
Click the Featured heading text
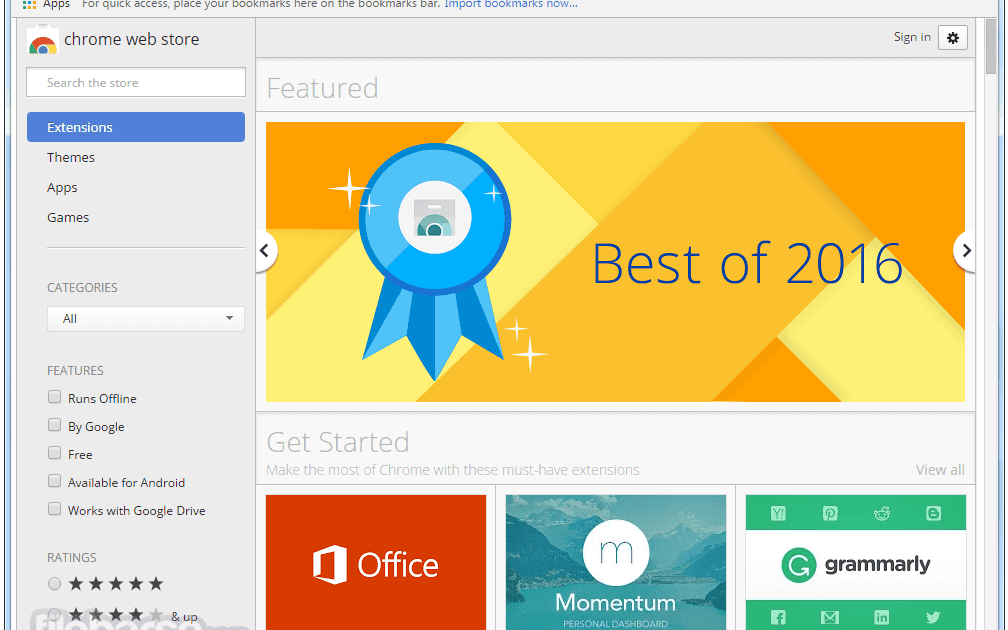pos(322,88)
